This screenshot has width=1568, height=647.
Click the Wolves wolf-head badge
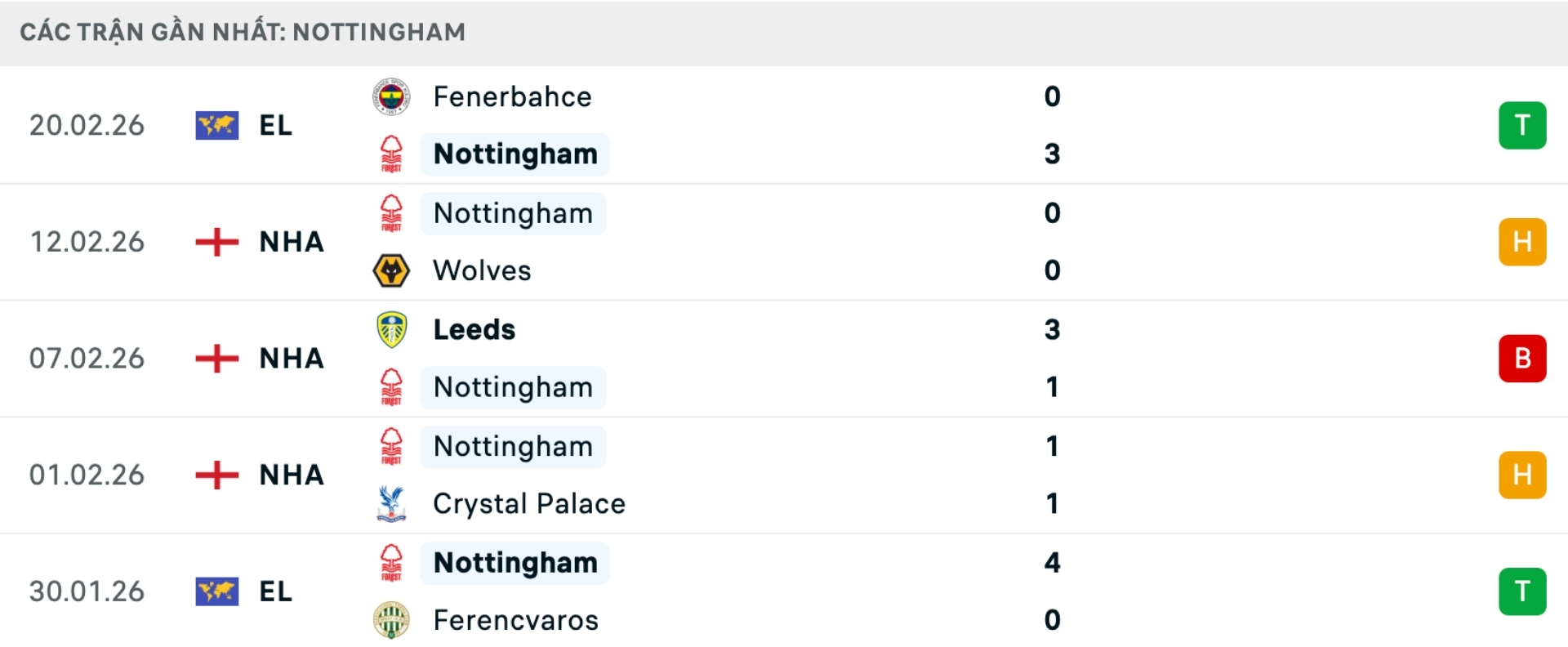[393, 270]
